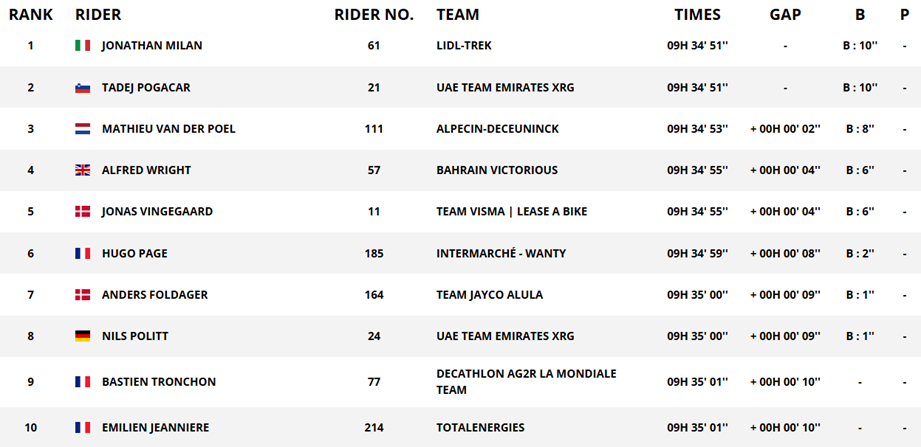Open Tadej Pogacar's rider page
This screenshot has height=447, width=921.
point(146,88)
